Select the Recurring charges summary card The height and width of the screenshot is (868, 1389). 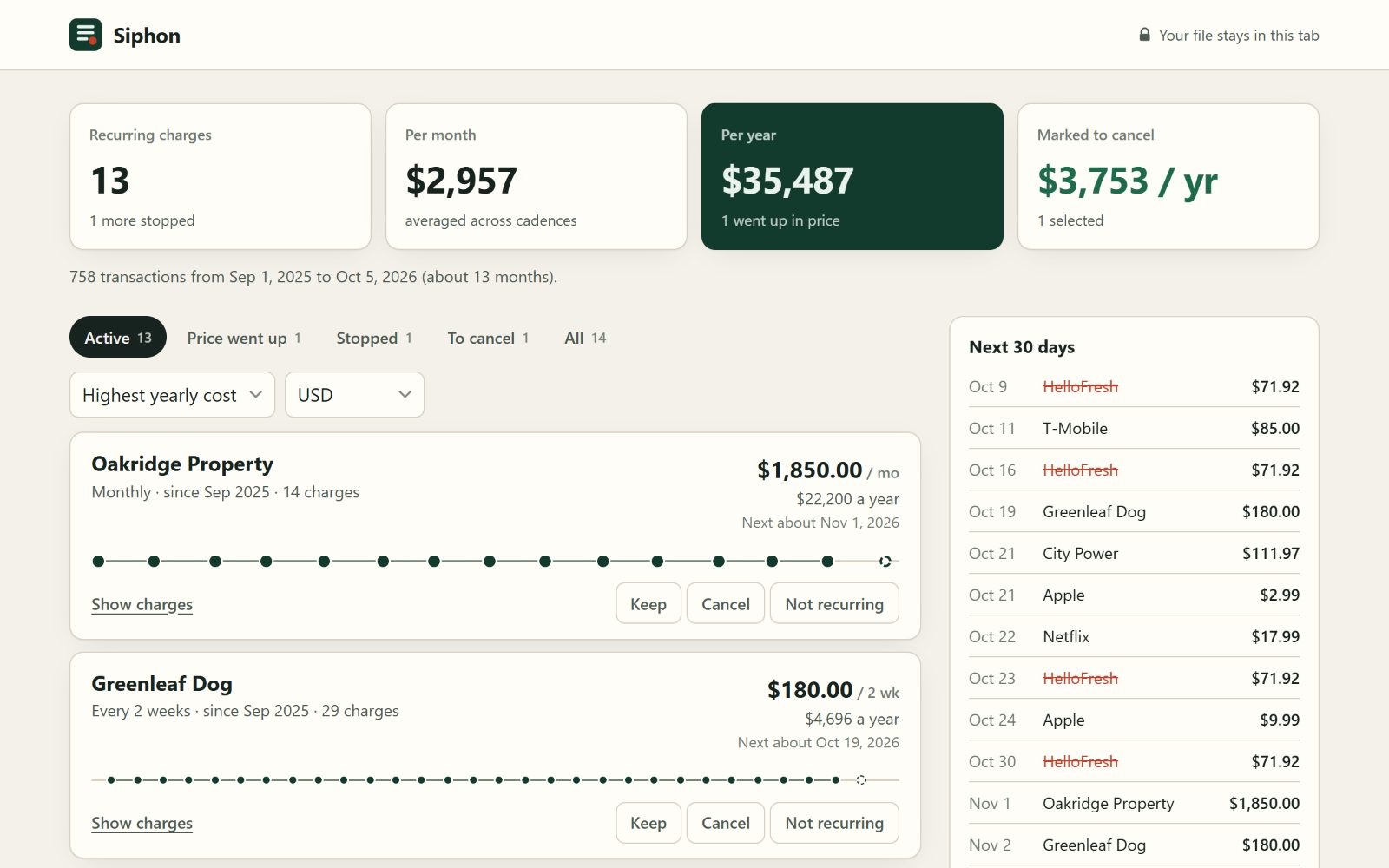click(221, 176)
